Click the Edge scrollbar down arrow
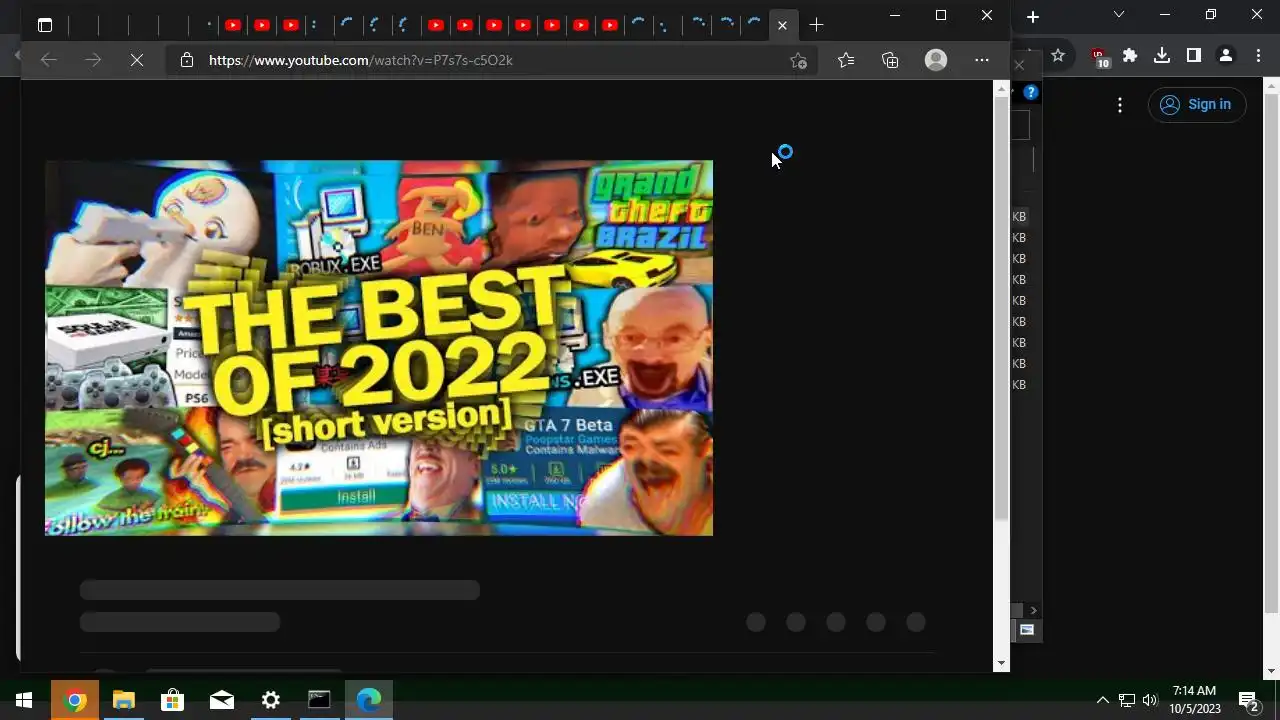The width and height of the screenshot is (1280, 720). point(1001,663)
